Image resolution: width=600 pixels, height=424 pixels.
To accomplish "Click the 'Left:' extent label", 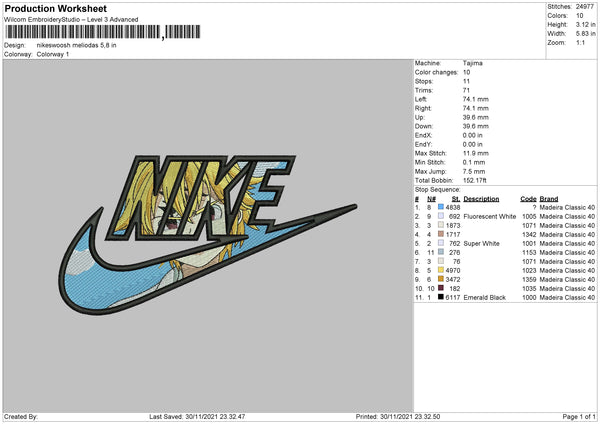I will 421,99.
